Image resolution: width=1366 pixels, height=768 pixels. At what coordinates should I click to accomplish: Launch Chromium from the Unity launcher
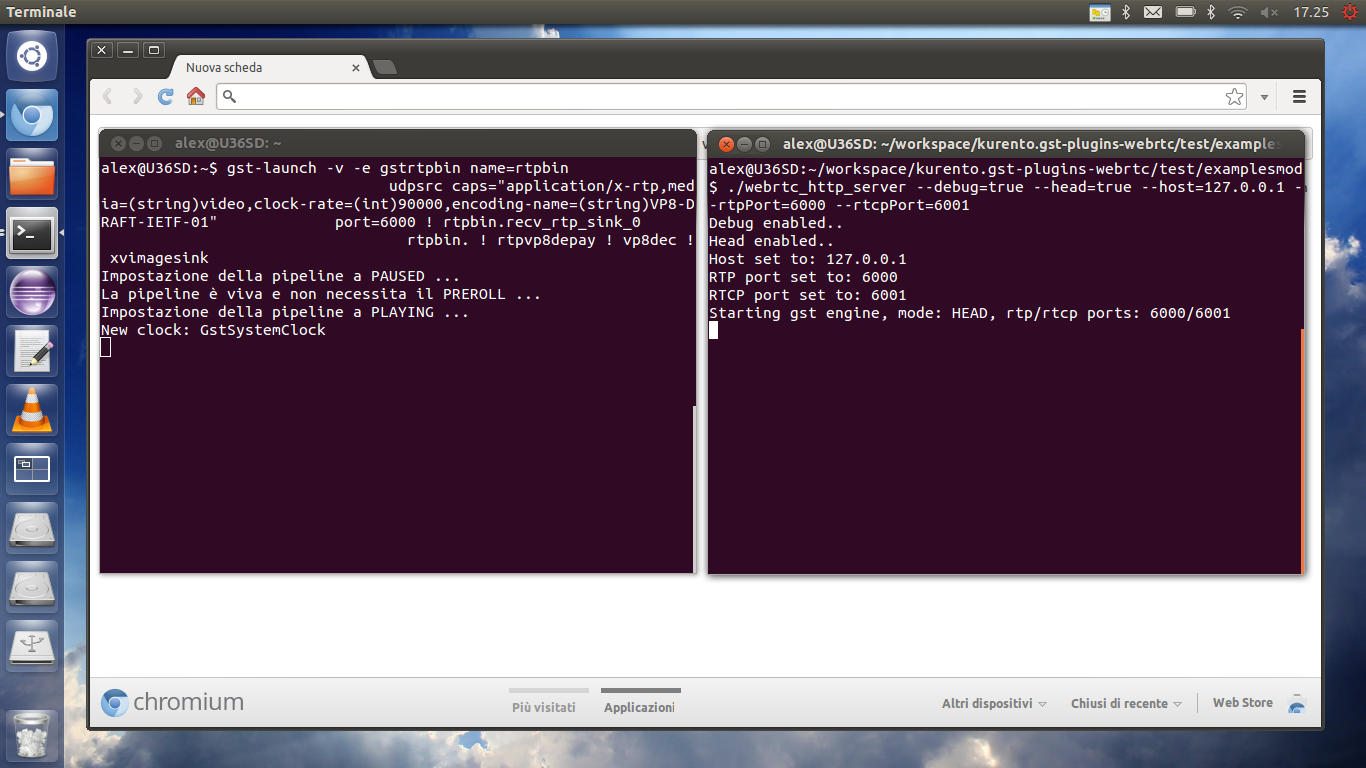[x=32, y=115]
